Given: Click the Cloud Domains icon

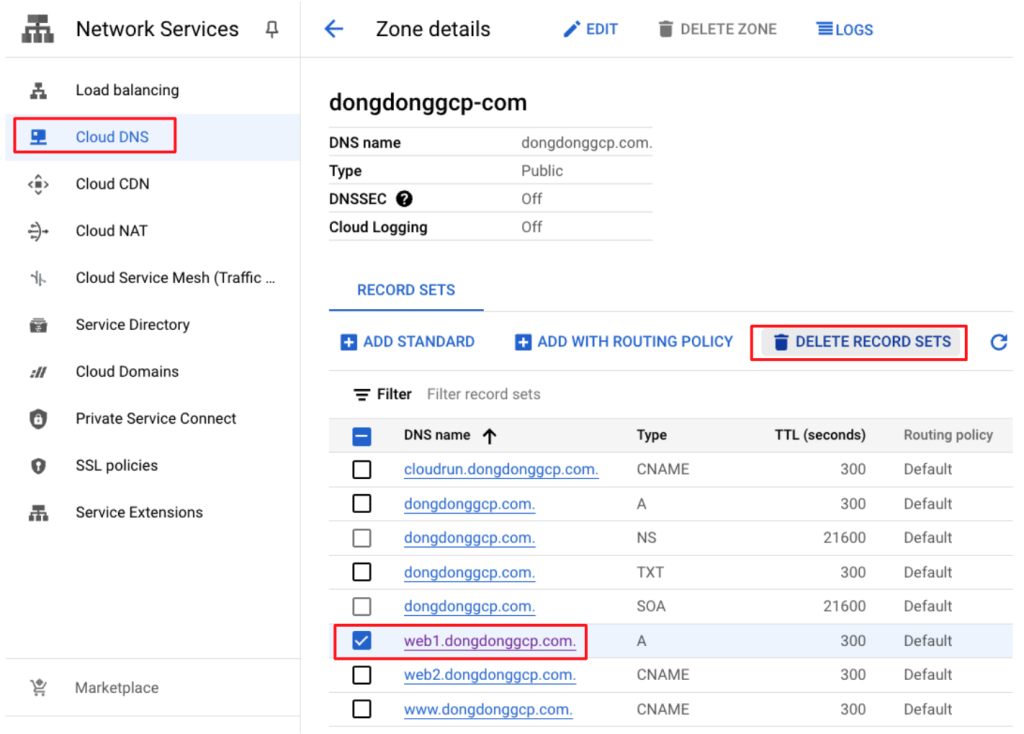Looking at the screenshot, I should (39, 372).
